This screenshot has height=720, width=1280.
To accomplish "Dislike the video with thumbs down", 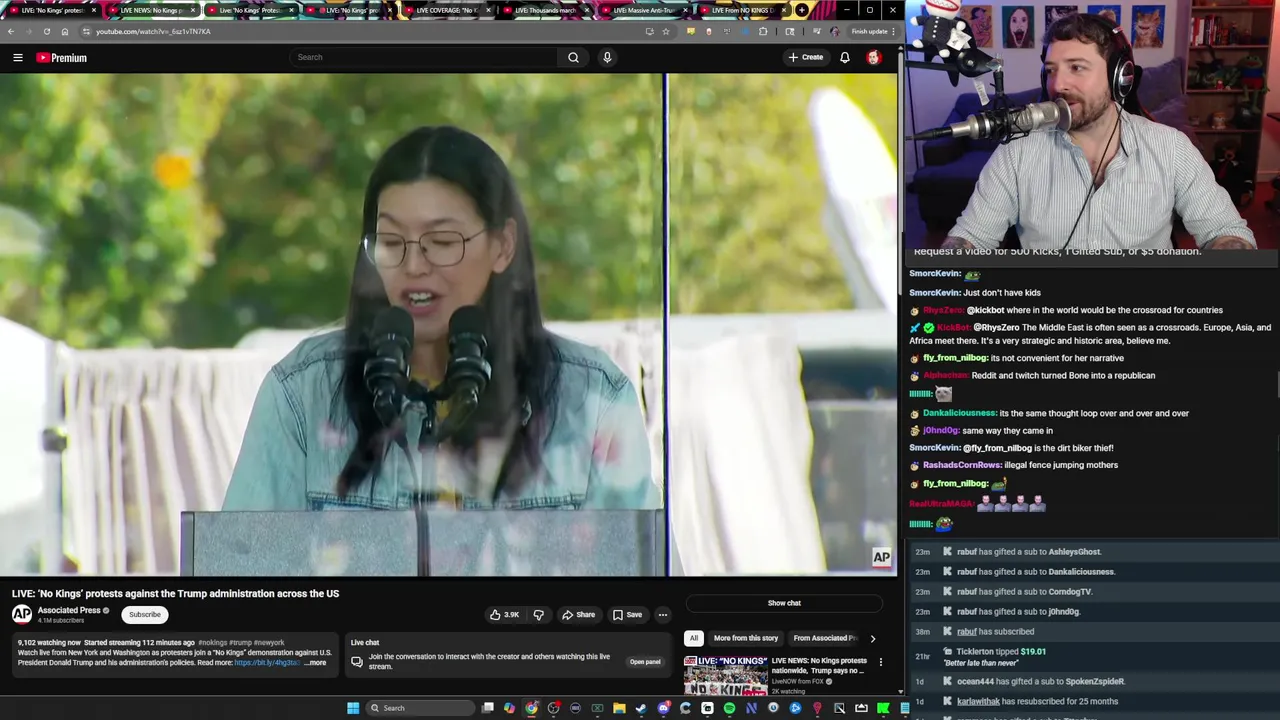I will pos(538,615).
